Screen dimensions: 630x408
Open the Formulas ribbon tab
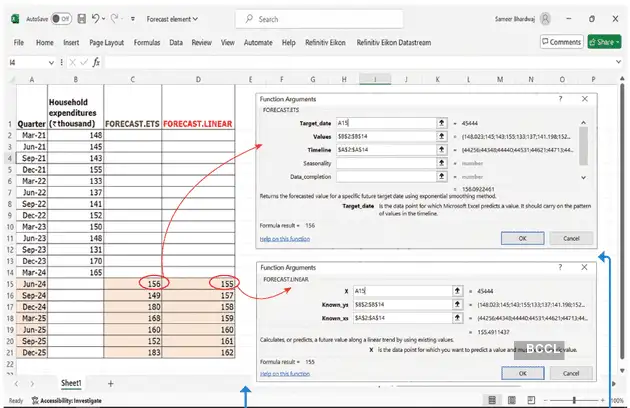coord(148,42)
